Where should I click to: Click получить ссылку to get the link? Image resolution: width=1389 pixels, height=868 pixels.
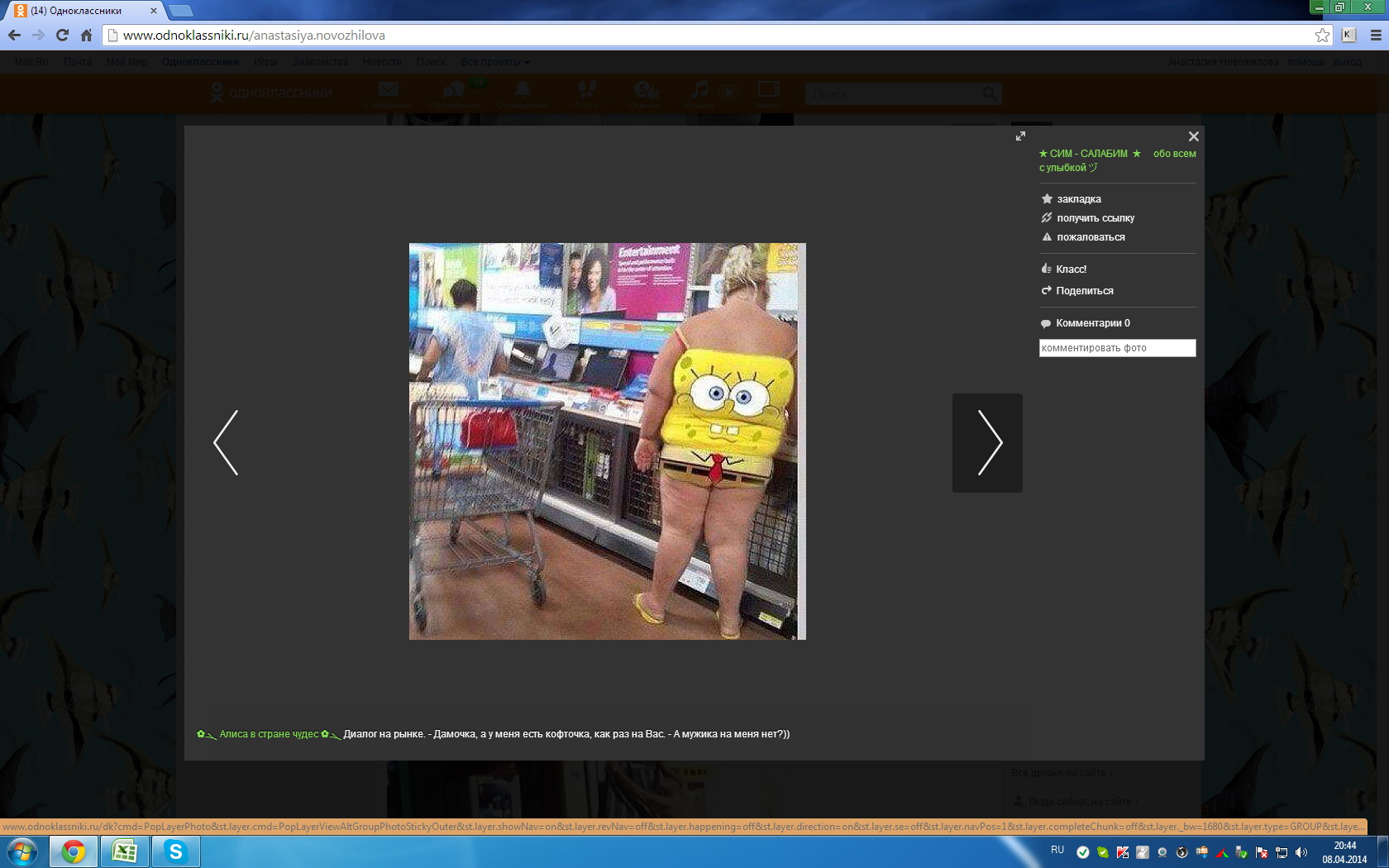1095,218
